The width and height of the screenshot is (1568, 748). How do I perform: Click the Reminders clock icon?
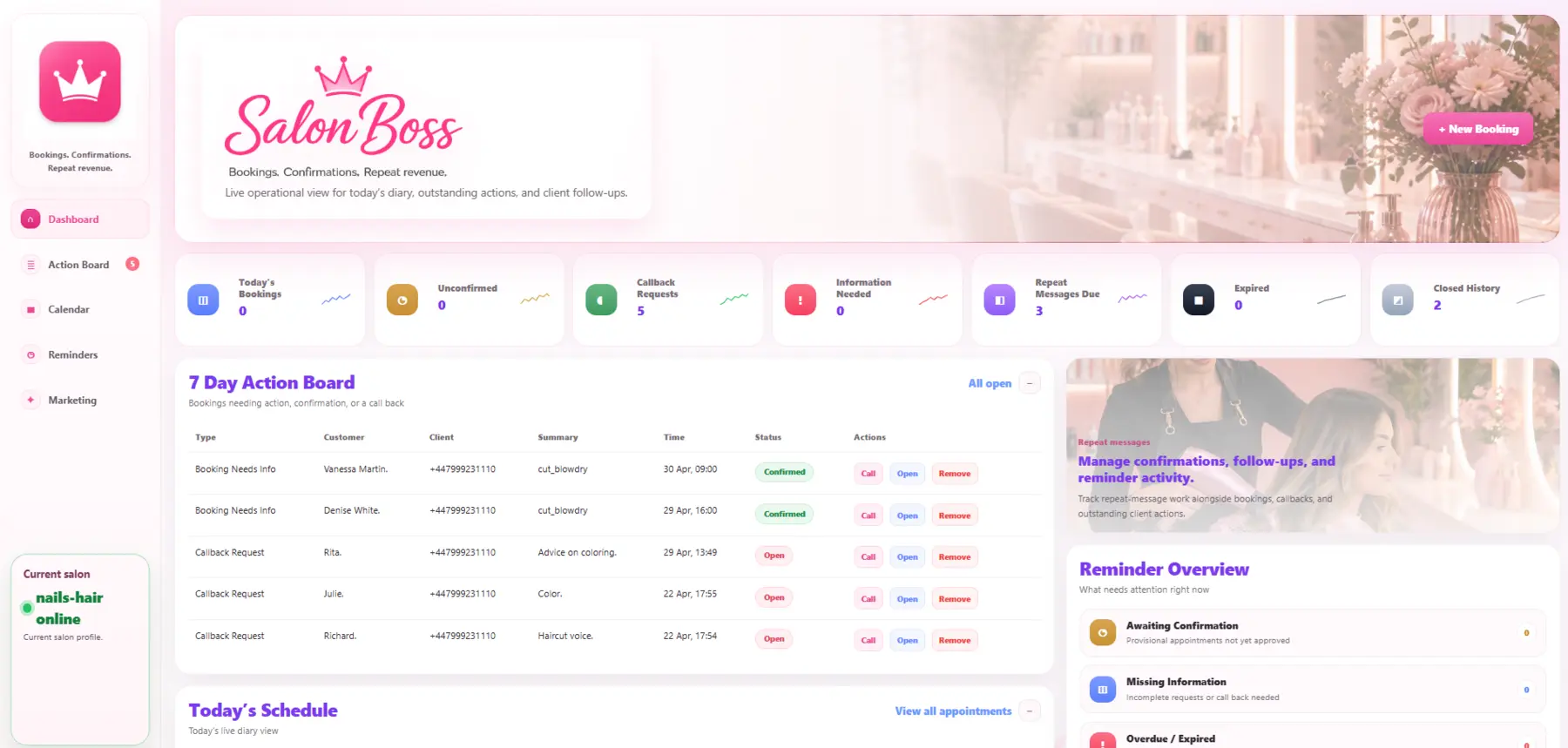30,355
